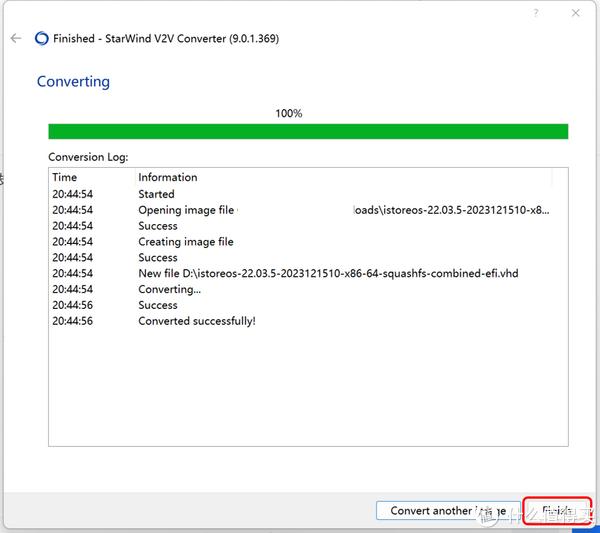Click the Finish button
The width and height of the screenshot is (600, 533).
coord(557,510)
